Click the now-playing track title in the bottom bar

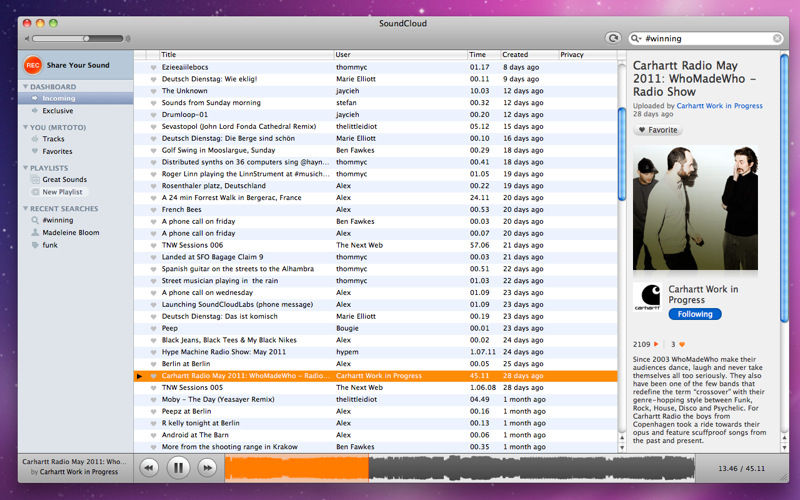(x=74, y=461)
